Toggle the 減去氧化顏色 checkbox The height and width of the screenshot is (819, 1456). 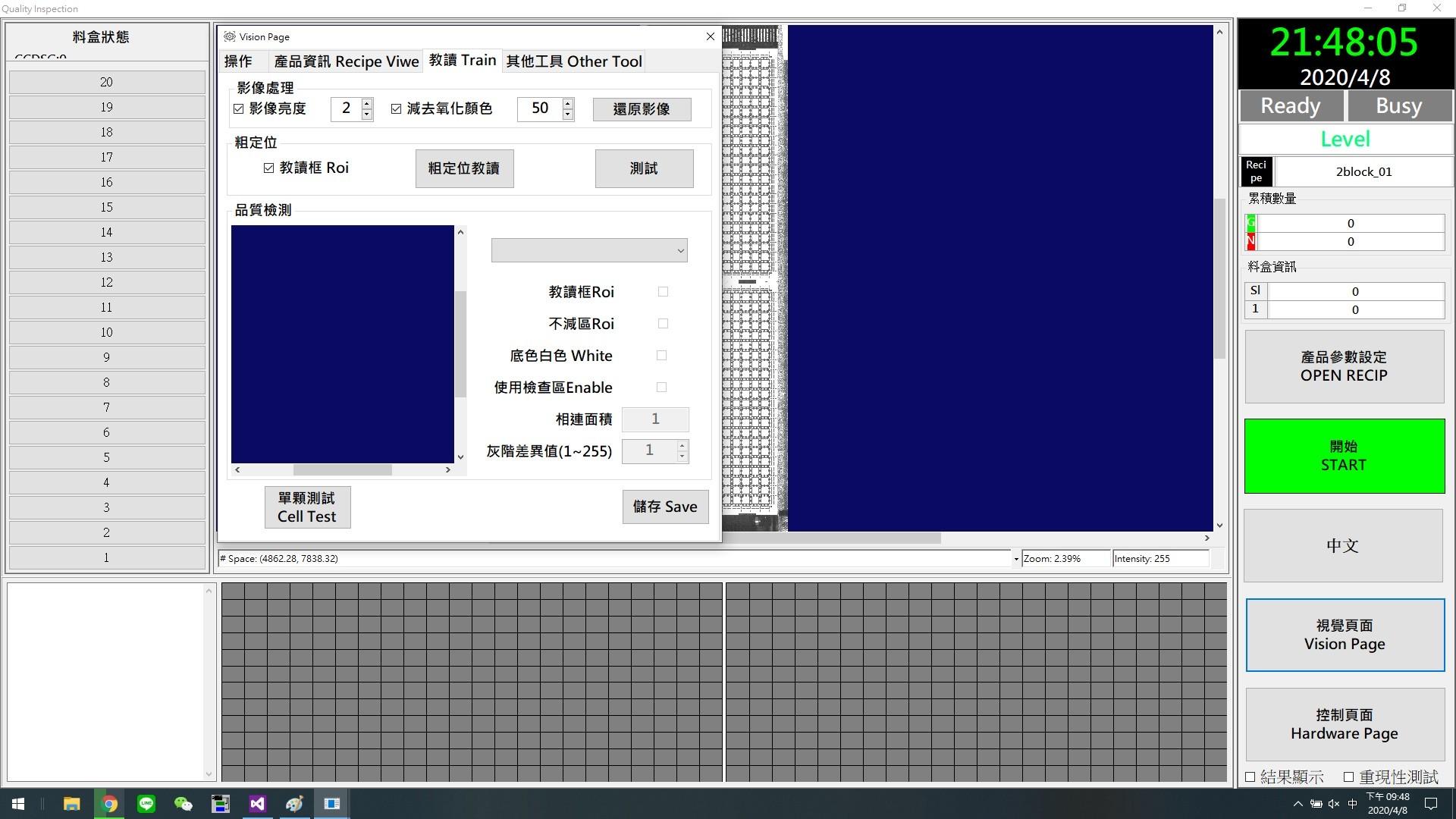click(396, 109)
